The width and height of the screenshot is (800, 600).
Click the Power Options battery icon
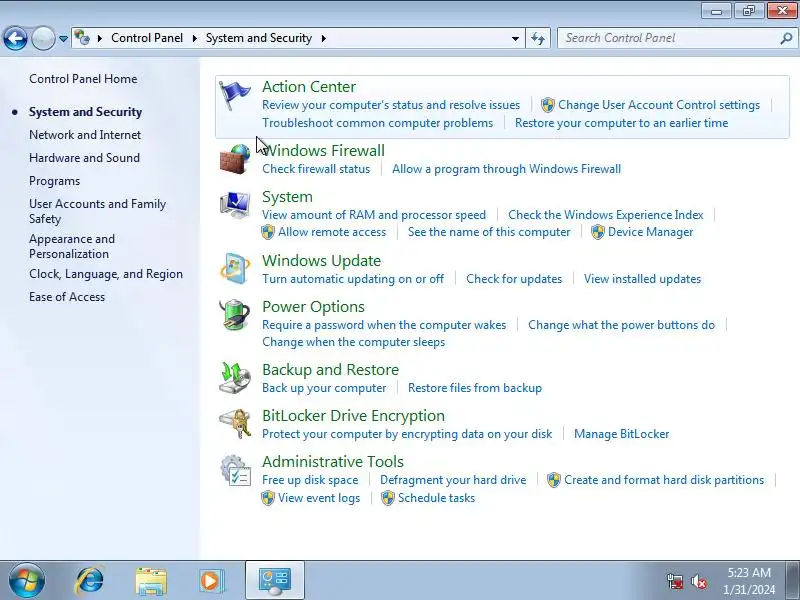(x=235, y=315)
